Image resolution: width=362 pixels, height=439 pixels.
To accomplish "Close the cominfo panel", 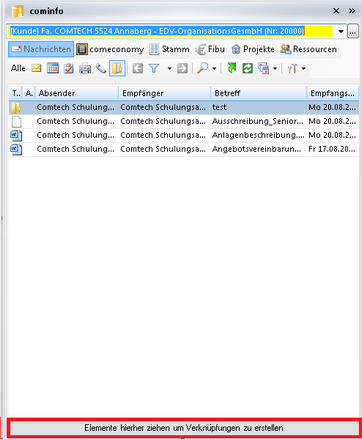I will (x=336, y=11).
